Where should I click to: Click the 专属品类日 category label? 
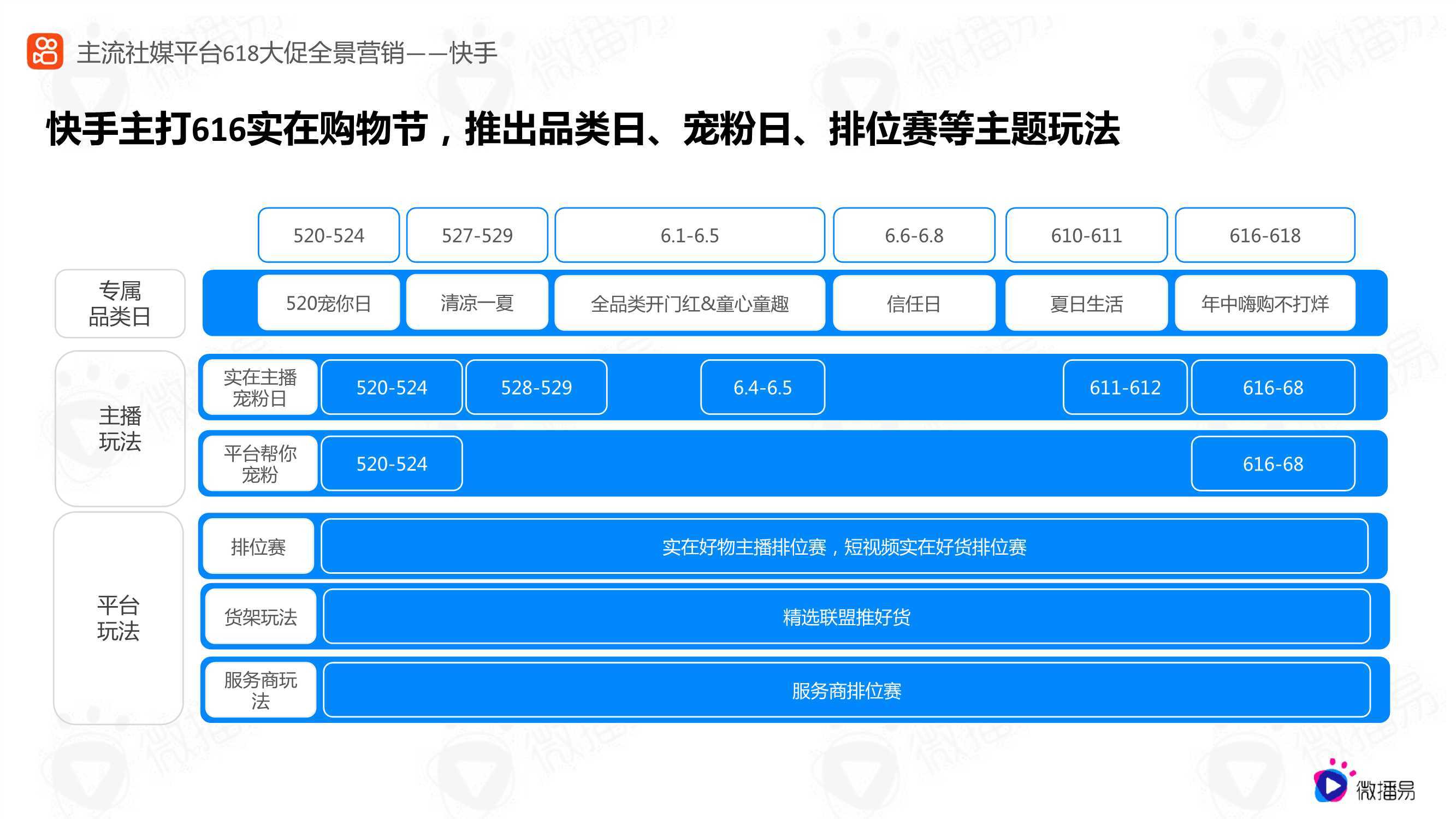click(x=120, y=304)
